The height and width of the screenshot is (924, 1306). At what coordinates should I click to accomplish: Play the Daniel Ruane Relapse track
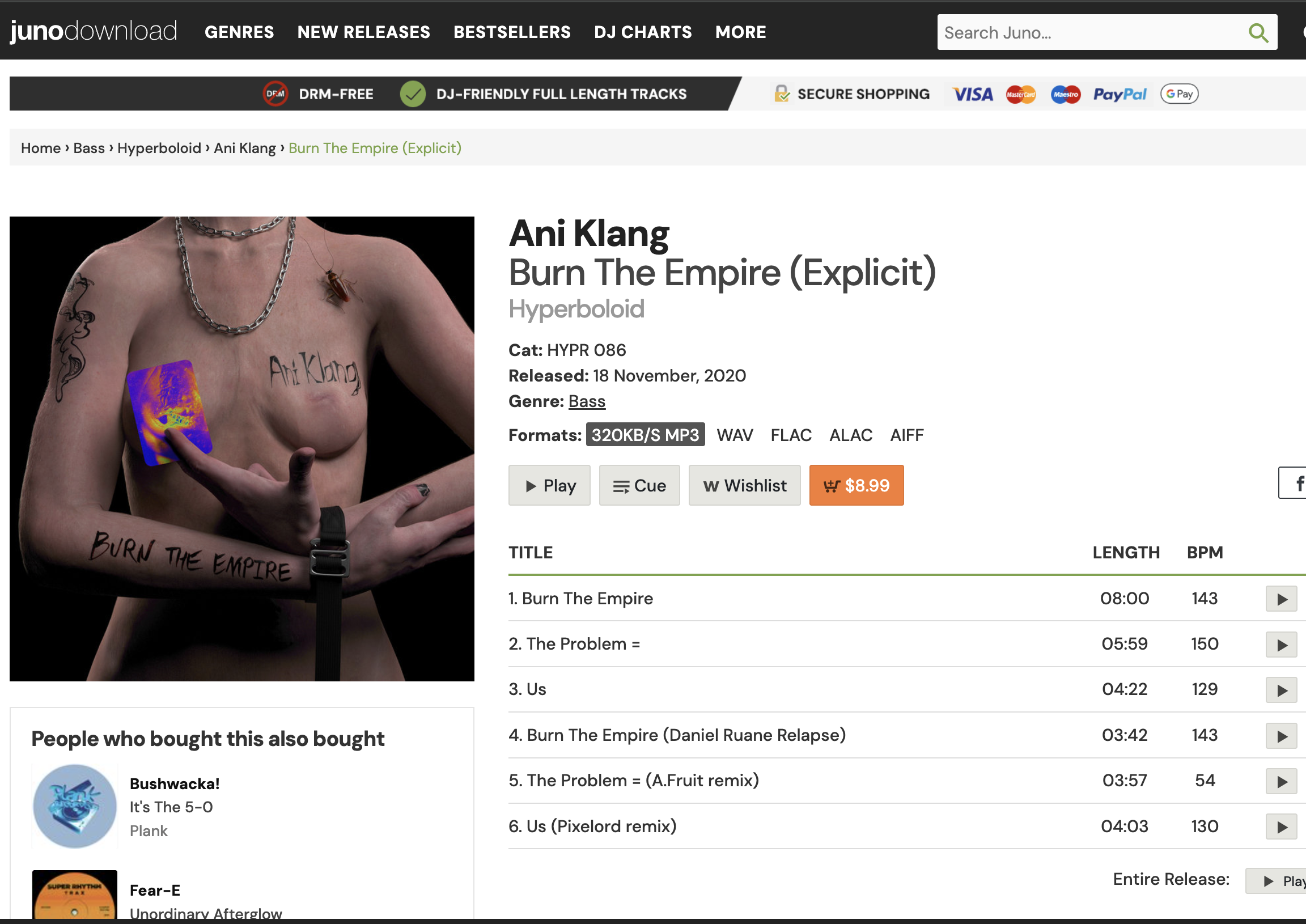coord(1281,736)
